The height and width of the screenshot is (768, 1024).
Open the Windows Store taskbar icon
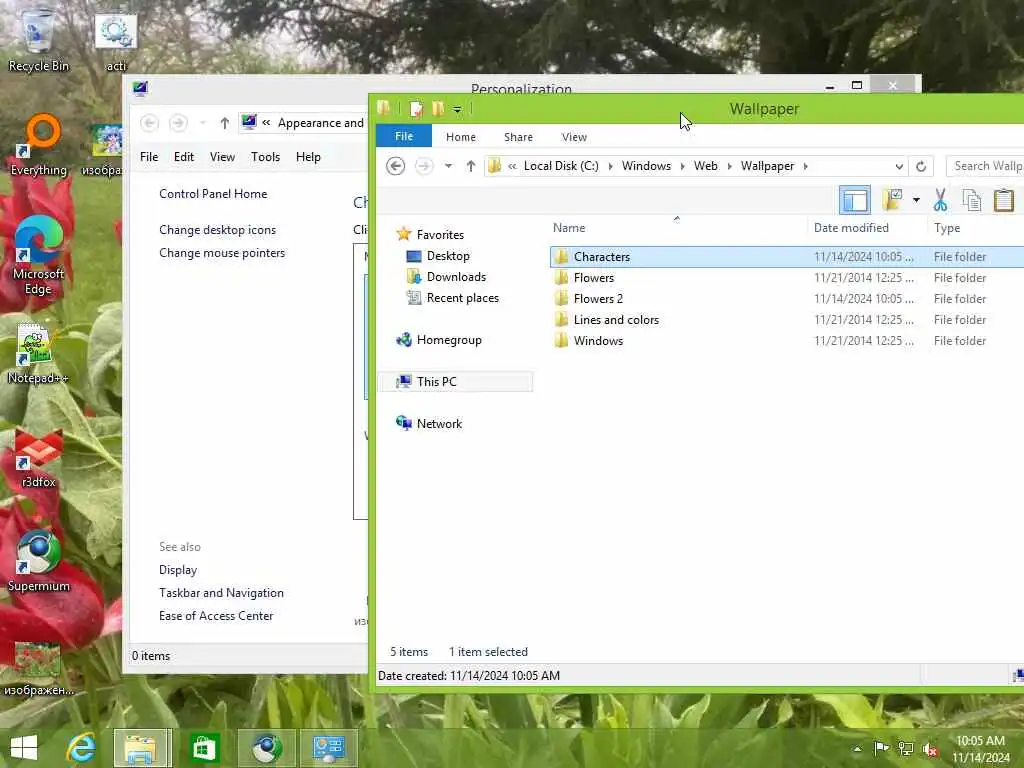(x=204, y=748)
